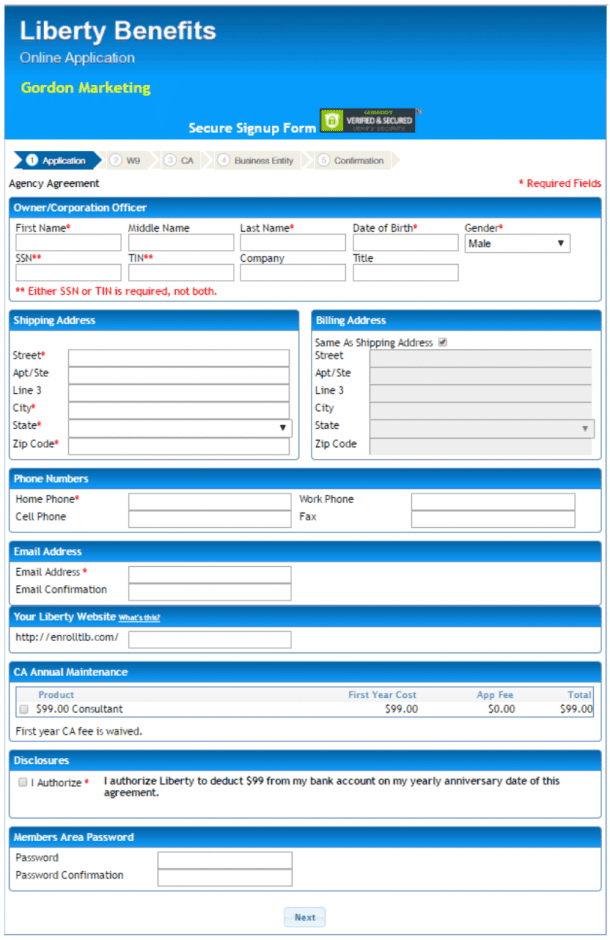Enable the I Authorize checkbox
The height and width of the screenshot is (940, 610).
[x=22, y=782]
